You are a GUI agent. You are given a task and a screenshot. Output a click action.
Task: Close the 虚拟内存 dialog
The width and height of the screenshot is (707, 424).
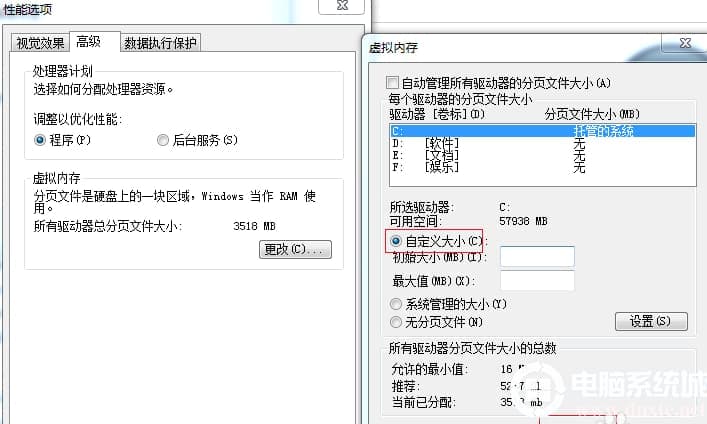[x=685, y=43]
